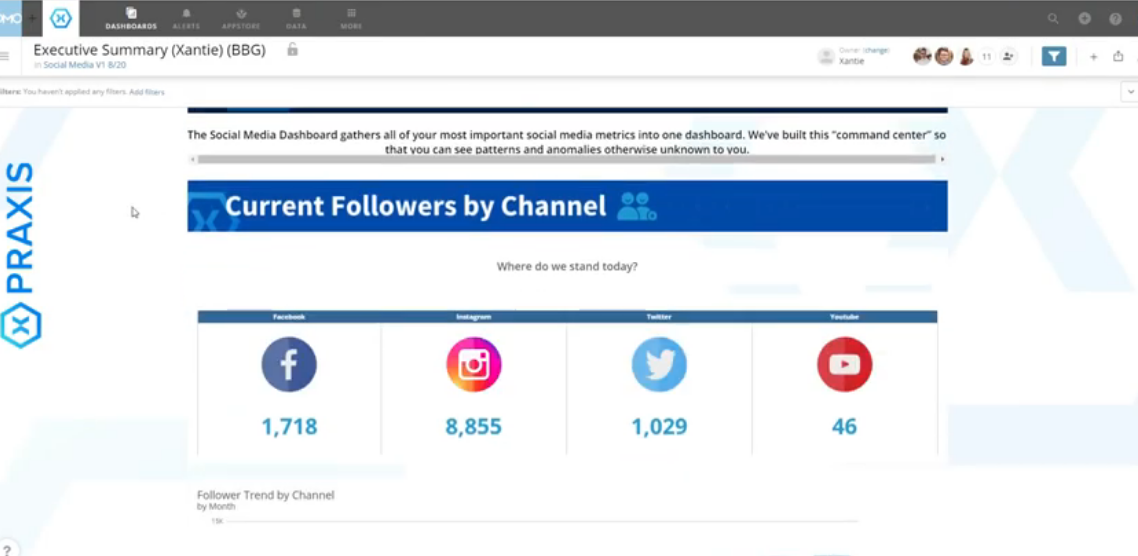Show the 11 additional shared users
Screen dimensions: 1138x556
click(986, 56)
